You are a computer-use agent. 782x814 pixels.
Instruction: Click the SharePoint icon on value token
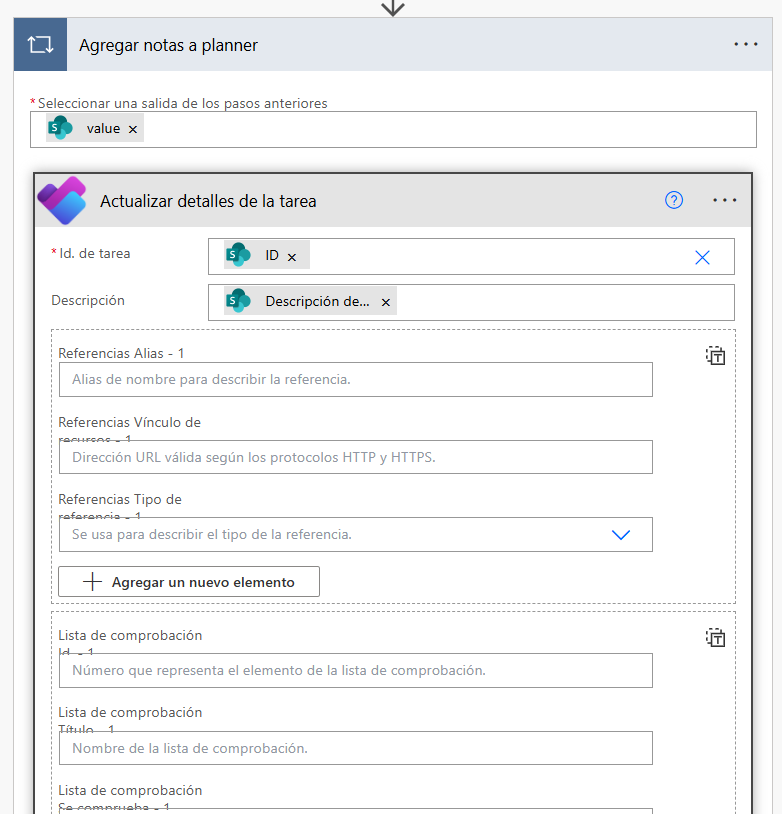(61, 128)
